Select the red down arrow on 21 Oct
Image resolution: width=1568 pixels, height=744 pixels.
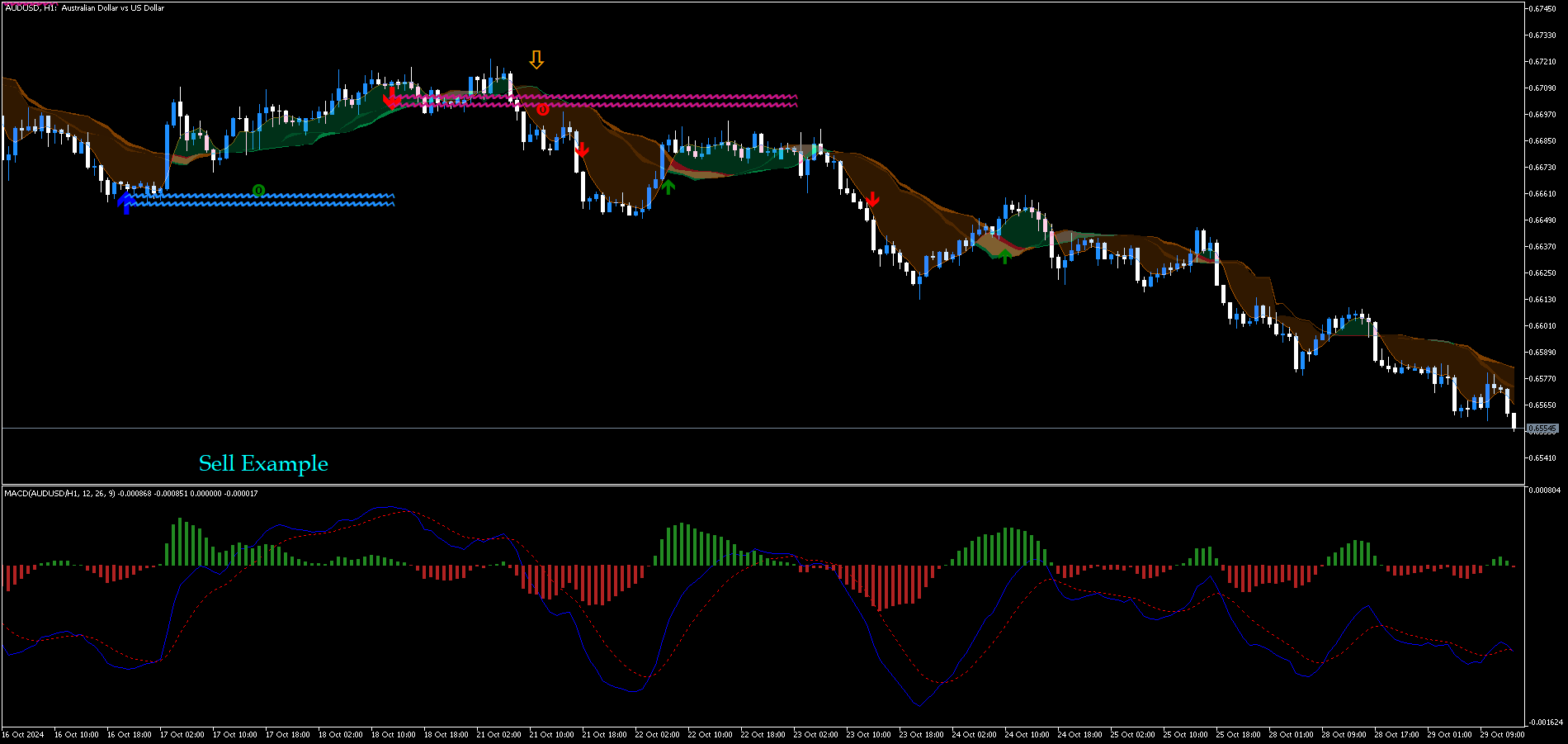tap(582, 149)
